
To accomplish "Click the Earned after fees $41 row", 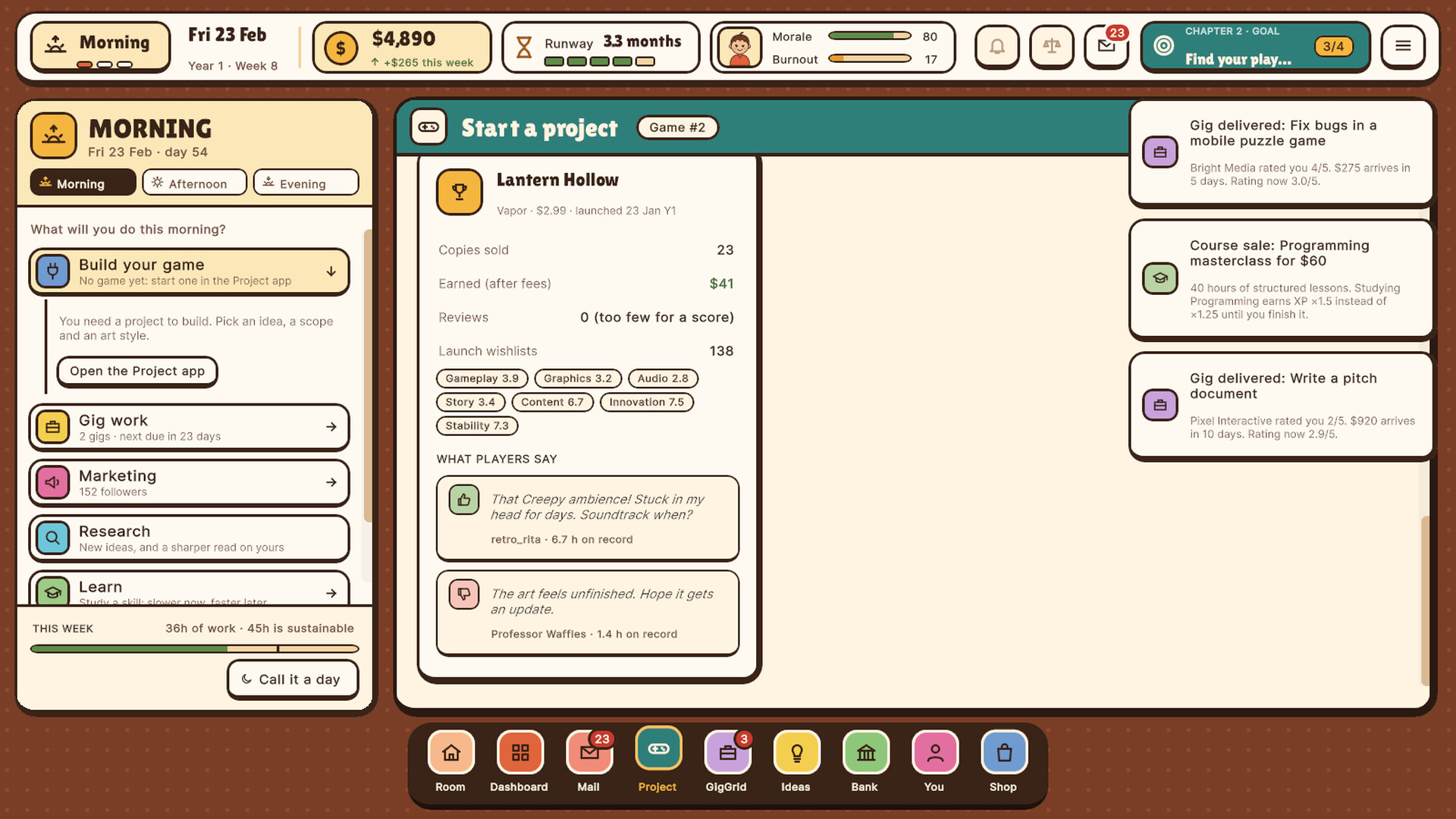I will 586,284.
